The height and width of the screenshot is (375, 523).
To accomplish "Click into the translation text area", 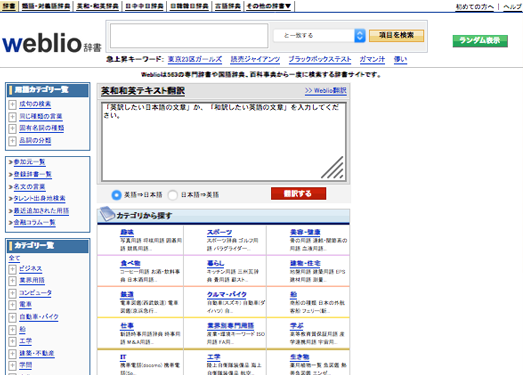I will (x=223, y=142).
